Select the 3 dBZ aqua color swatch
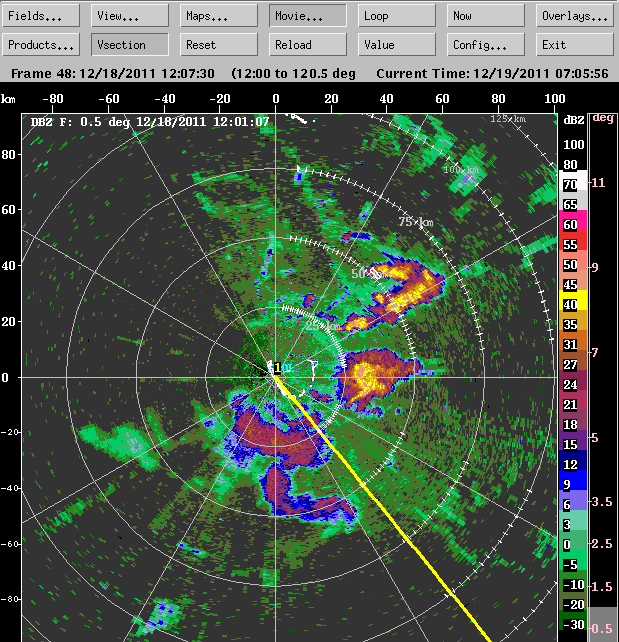The image size is (619, 642). point(573,520)
